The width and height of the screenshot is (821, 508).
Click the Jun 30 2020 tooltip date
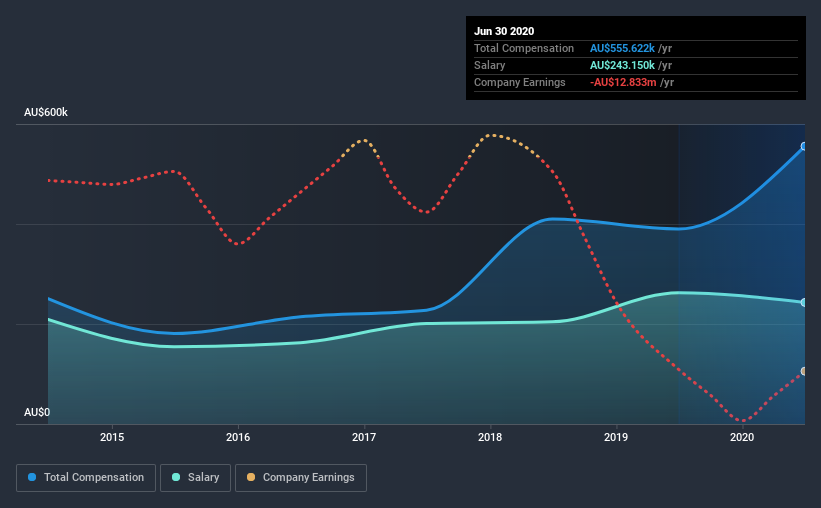point(504,31)
